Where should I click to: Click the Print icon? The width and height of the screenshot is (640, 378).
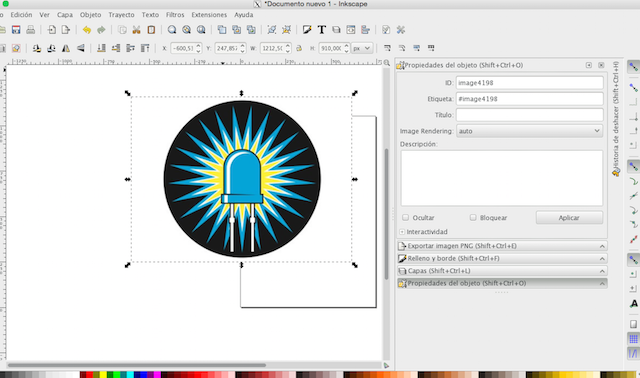31,30
